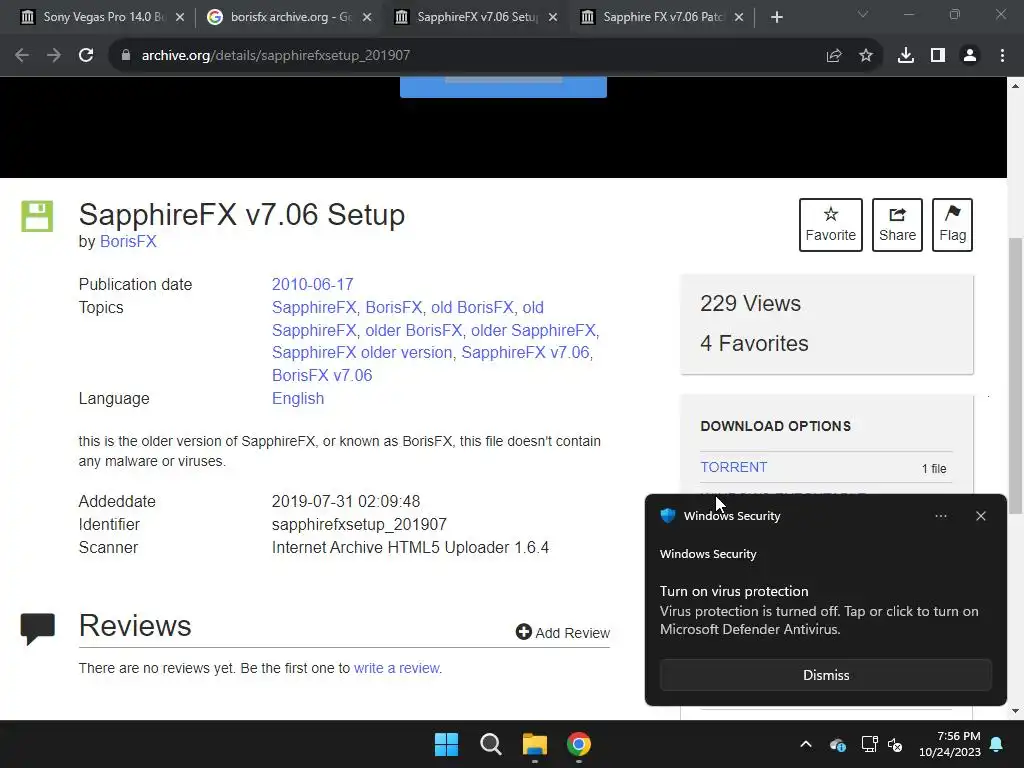Click 'Turn on virus protection' notification text
The height and width of the screenshot is (768, 1024).
click(733, 591)
